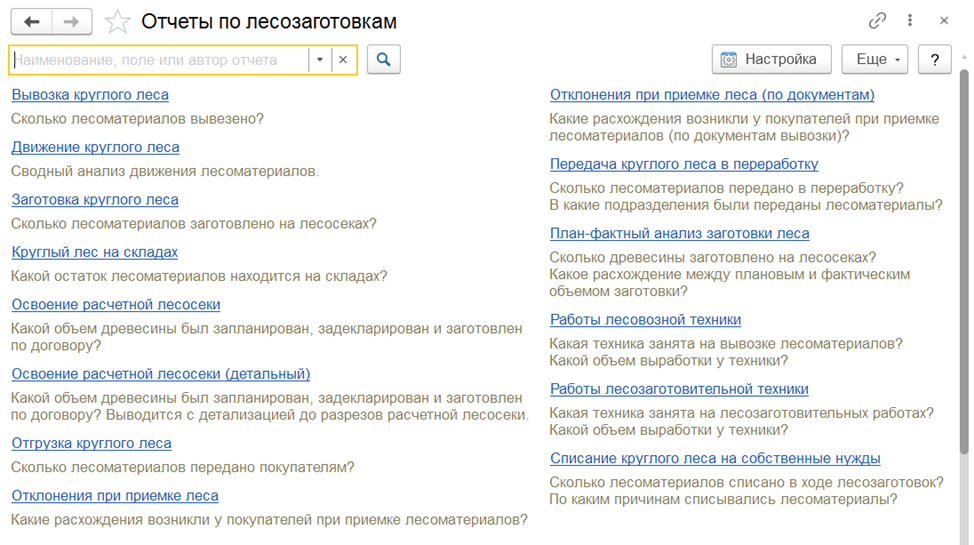Screen dimensions: 974x545
Task: Click description 'Сколько лесоматериалов вывезено?'
Action: pyautogui.click(x=137, y=119)
